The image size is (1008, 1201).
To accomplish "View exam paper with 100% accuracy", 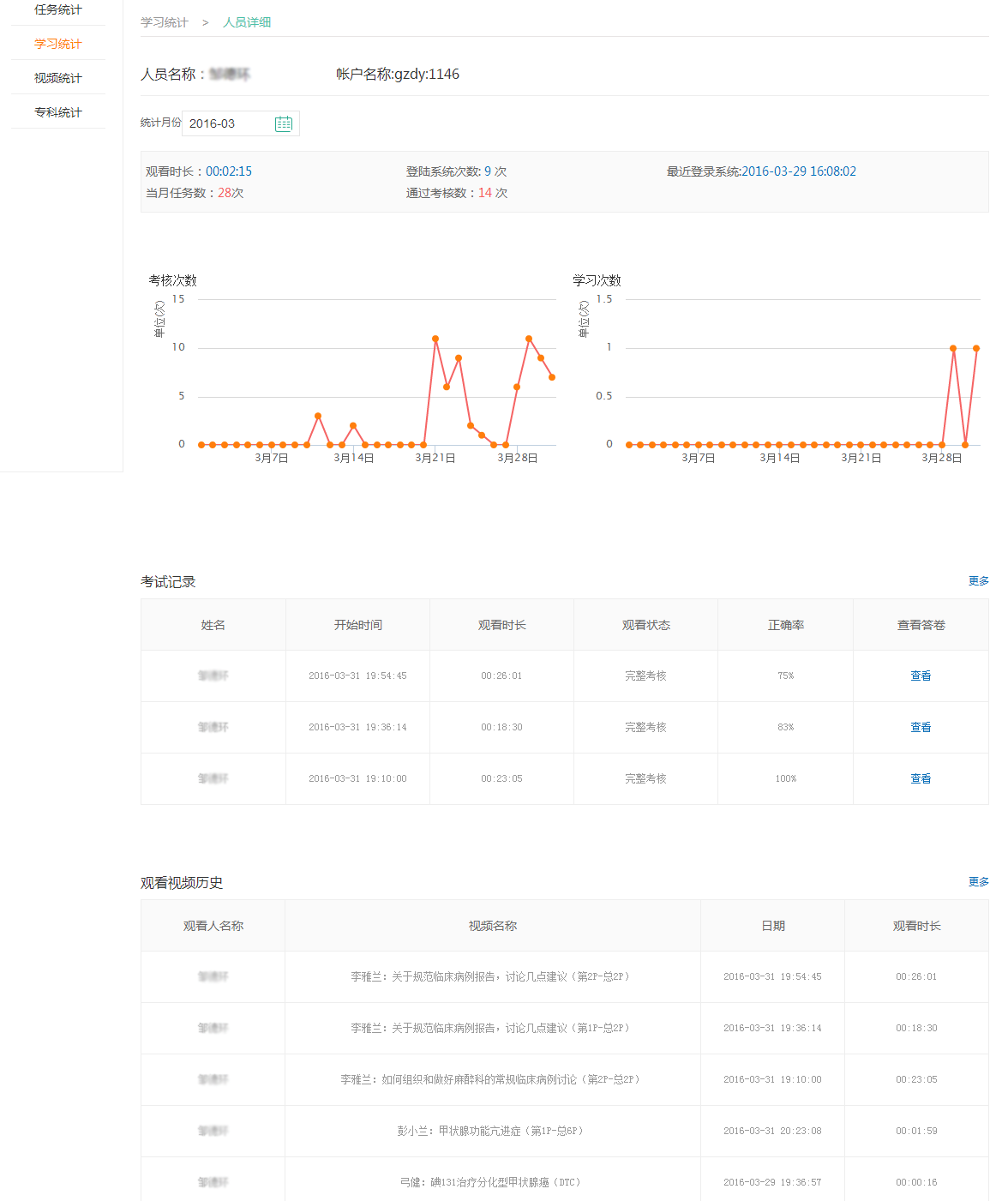I will click(x=921, y=779).
